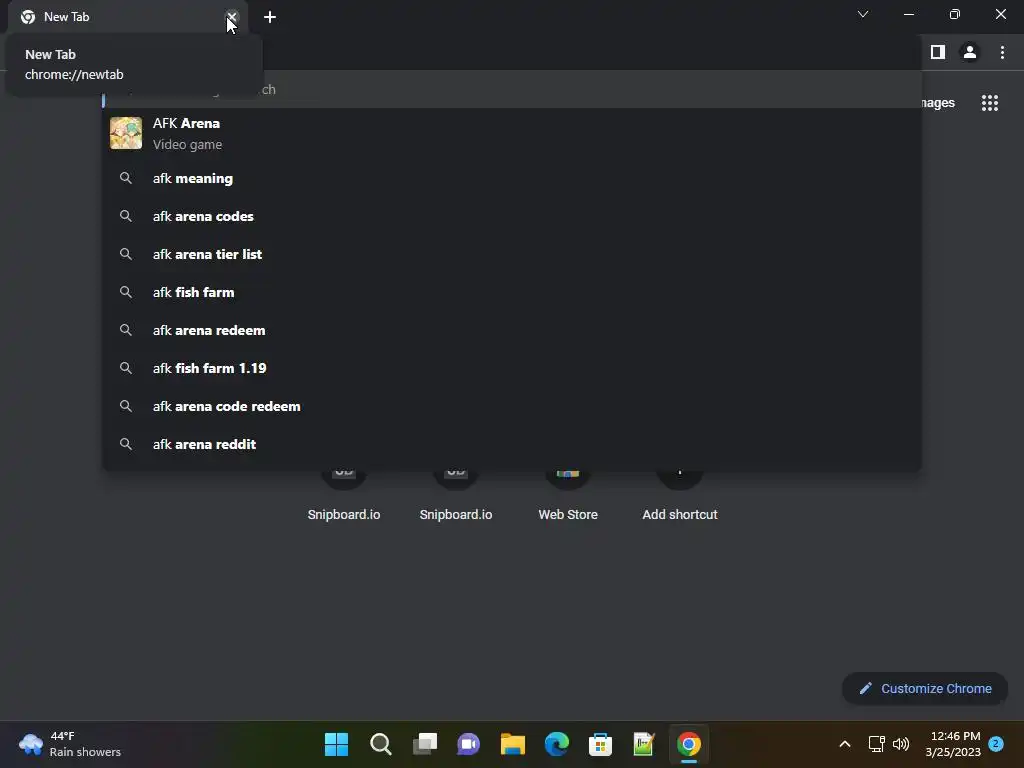Choose the 'afk meaning' suggestion
This screenshot has height=768, width=1024.
[512, 178]
